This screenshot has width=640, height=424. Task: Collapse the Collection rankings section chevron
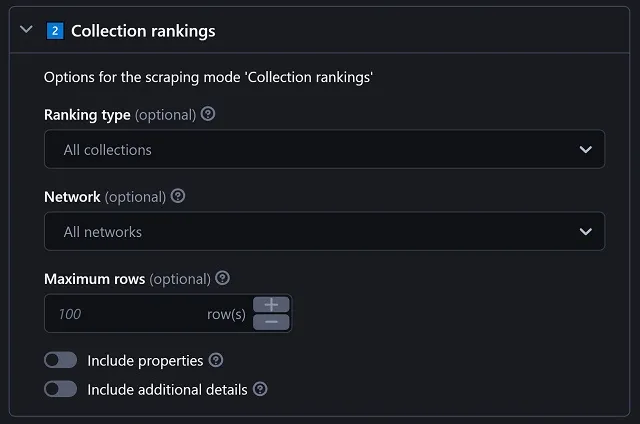point(26,29)
